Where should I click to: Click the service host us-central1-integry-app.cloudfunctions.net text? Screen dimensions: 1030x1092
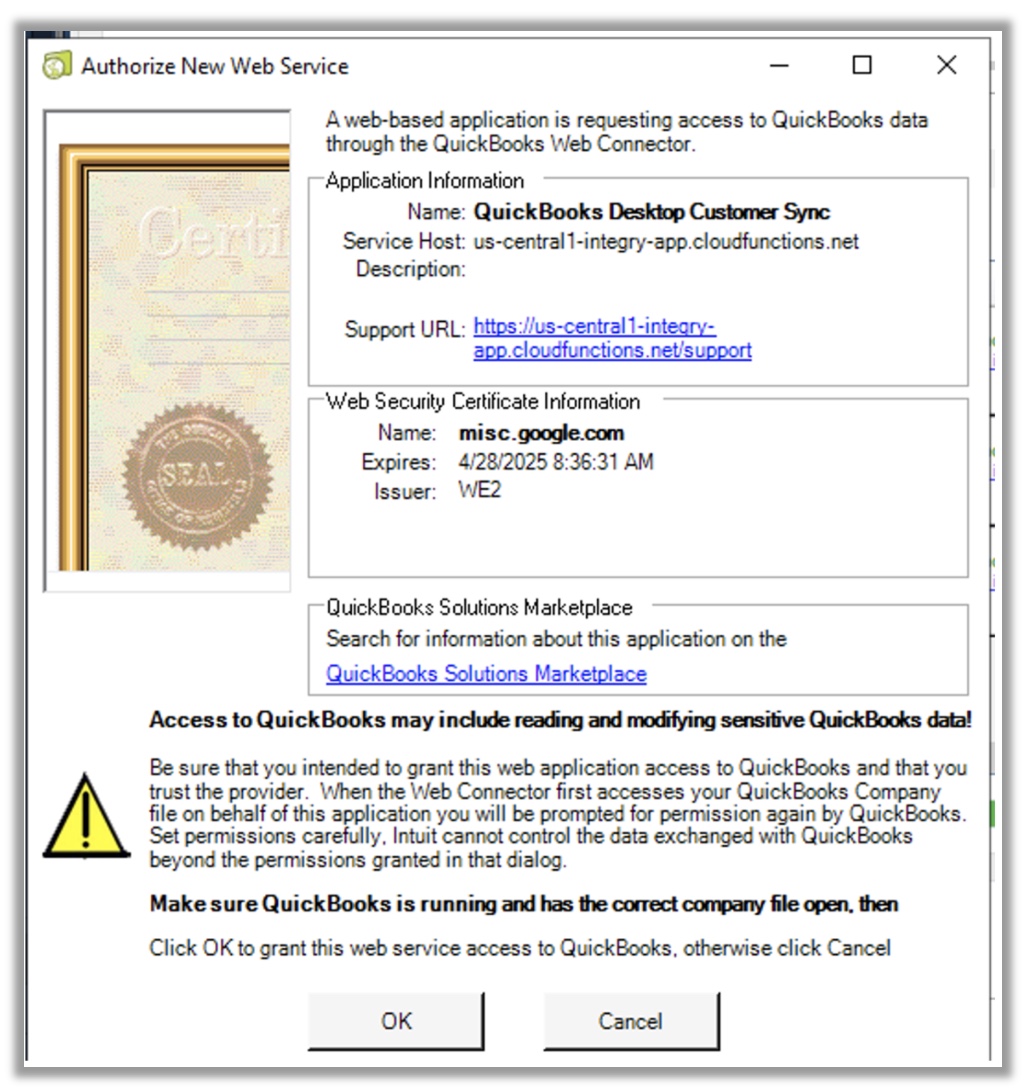[666, 242]
